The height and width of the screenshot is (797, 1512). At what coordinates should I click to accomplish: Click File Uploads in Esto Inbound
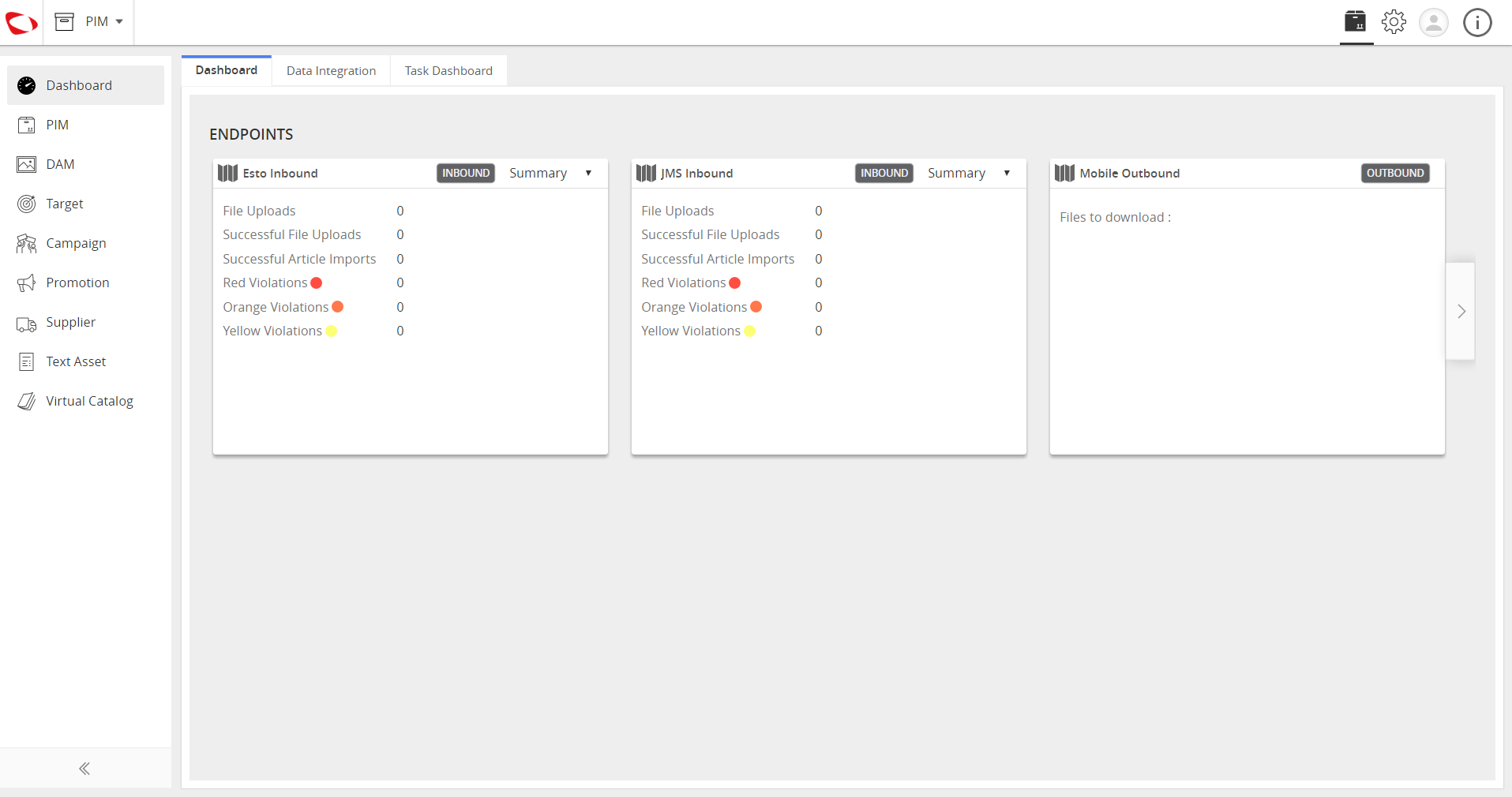pos(259,211)
